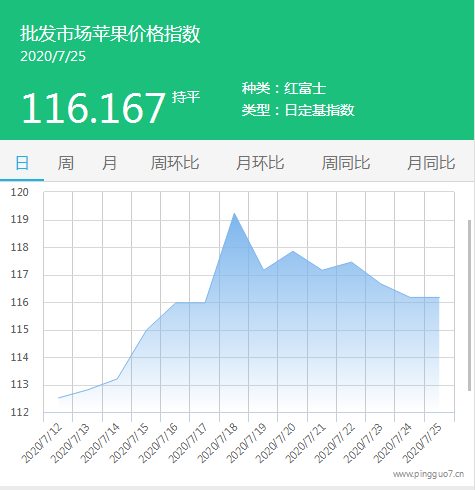Click the 2020/7/20 data point on chart
475x490 pixels.
[293, 251]
